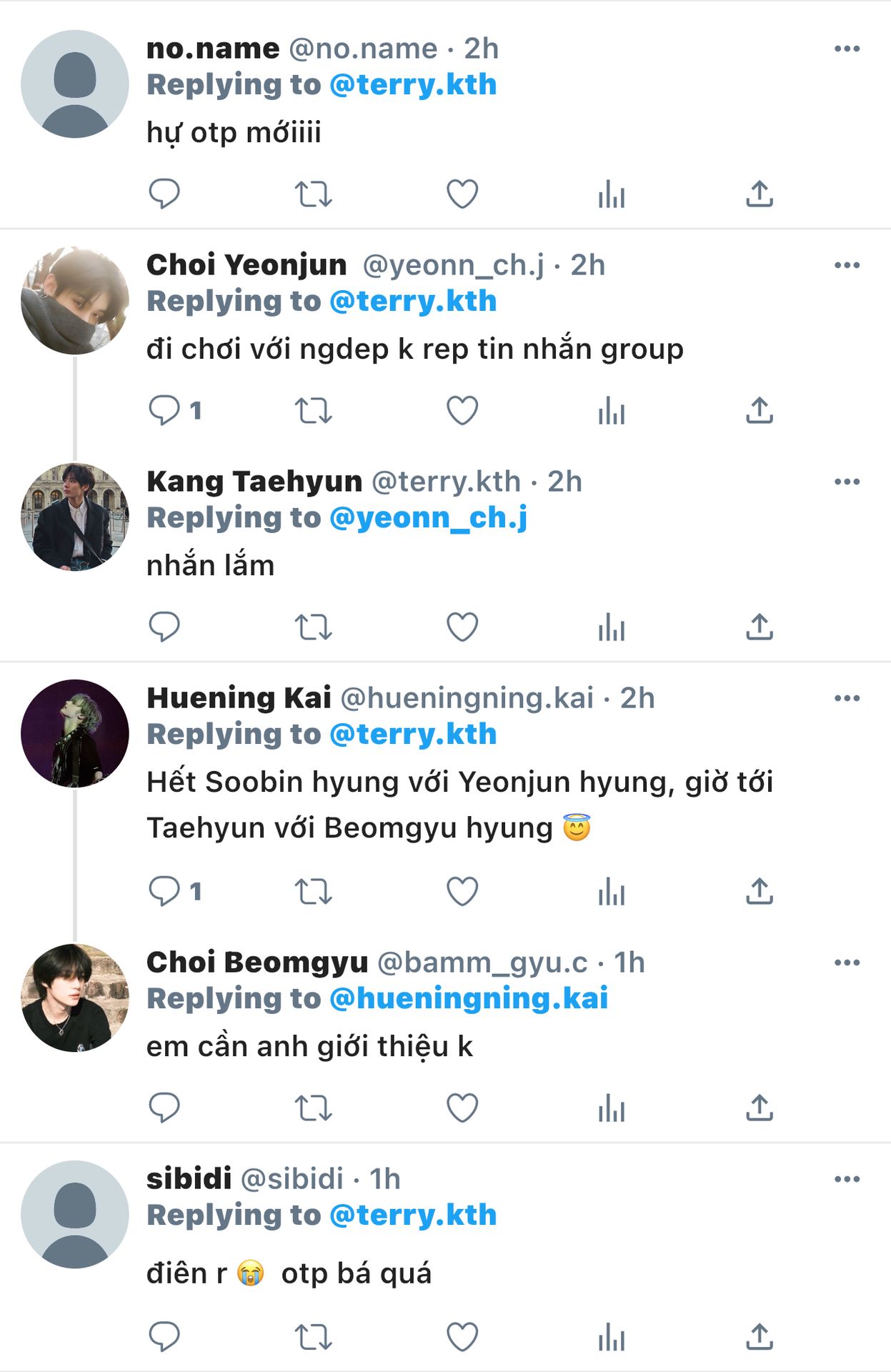This screenshot has height=1372, width=891.
Task: View analytics for no.name's reply
Action: (x=611, y=194)
